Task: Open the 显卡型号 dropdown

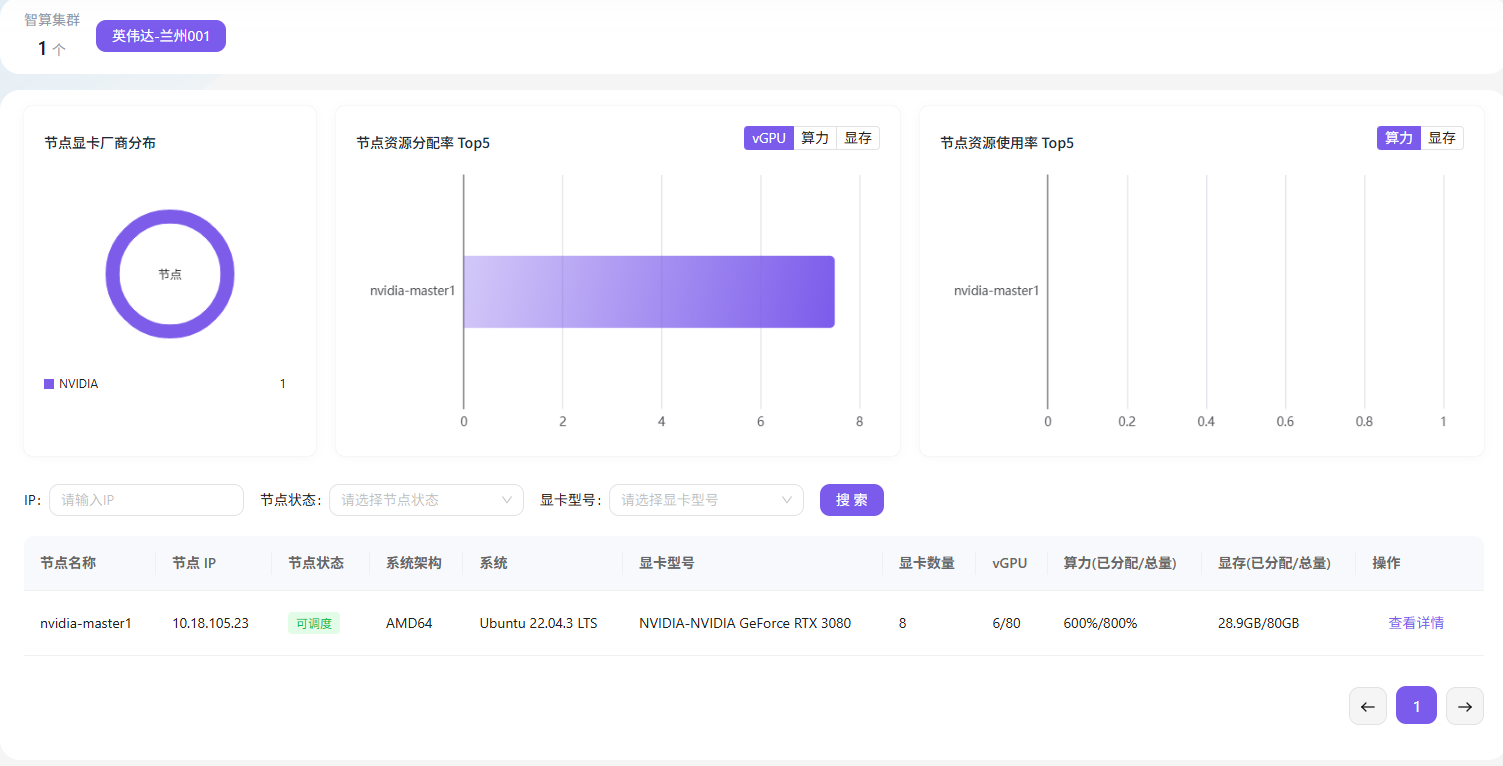Action: click(706, 500)
